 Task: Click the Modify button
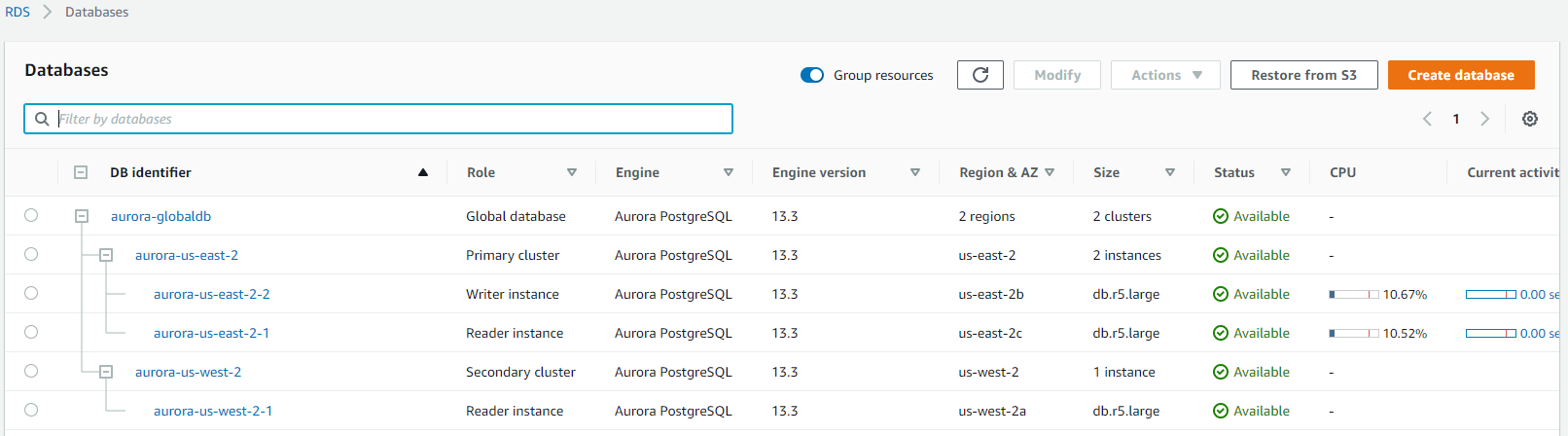[1057, 75]
